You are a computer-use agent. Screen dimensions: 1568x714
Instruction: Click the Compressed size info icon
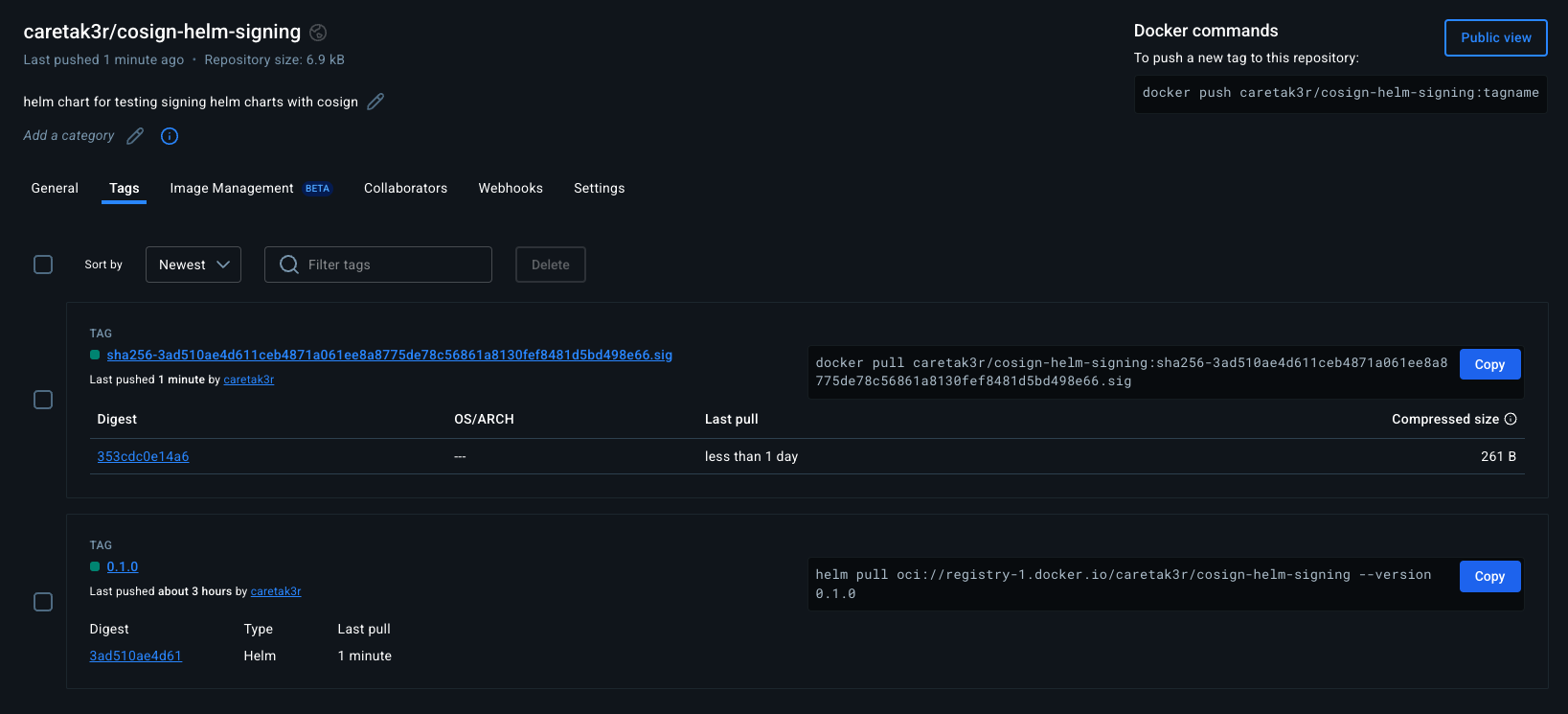(x=1511, y=419)
